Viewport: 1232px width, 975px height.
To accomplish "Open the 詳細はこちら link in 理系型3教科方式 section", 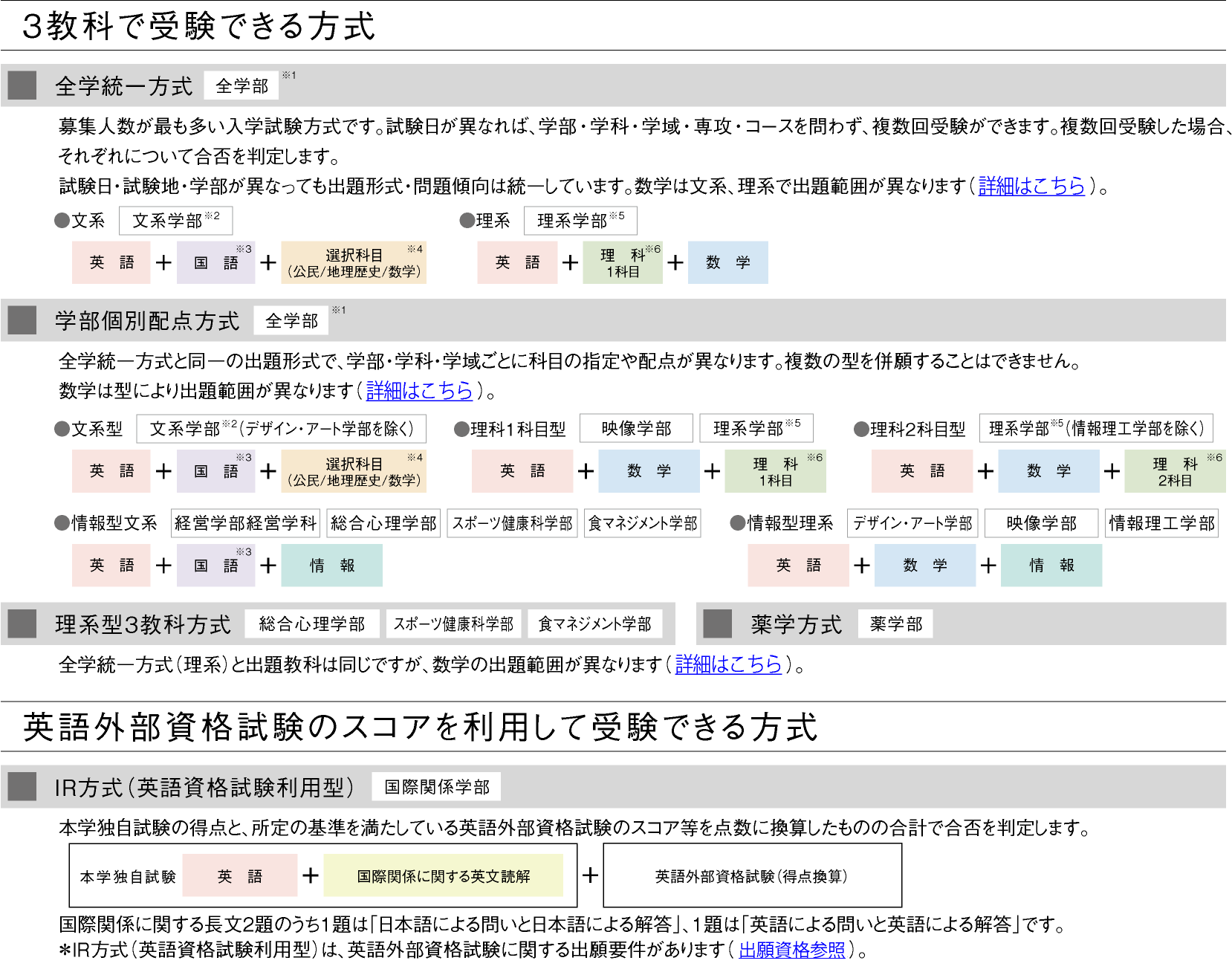I will pyautogui.click(x=730, y=665).
